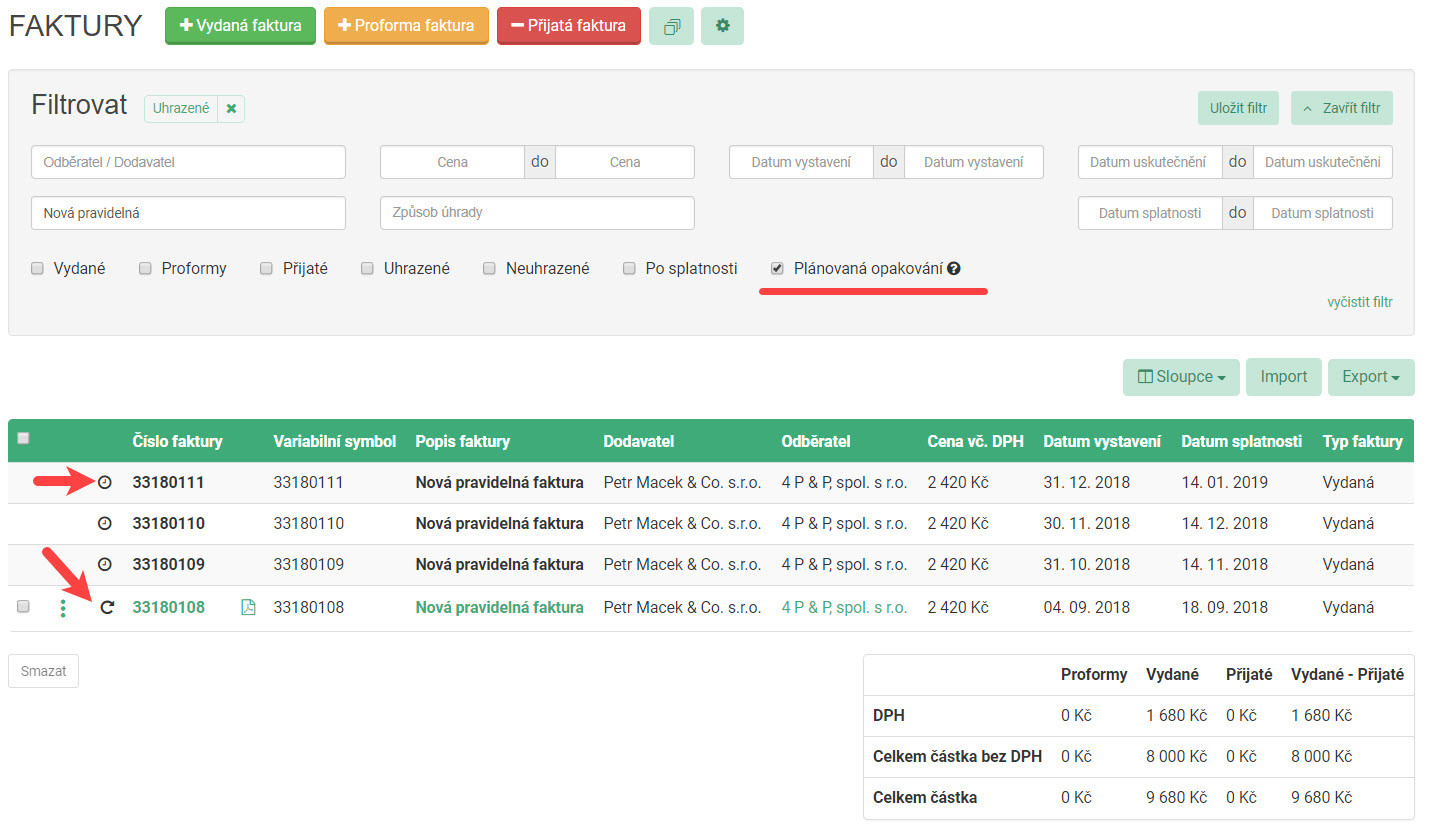Screen dimensions: 1430x840
Task: Open the Export dropdown
Action: click(x=1370, y=377)
